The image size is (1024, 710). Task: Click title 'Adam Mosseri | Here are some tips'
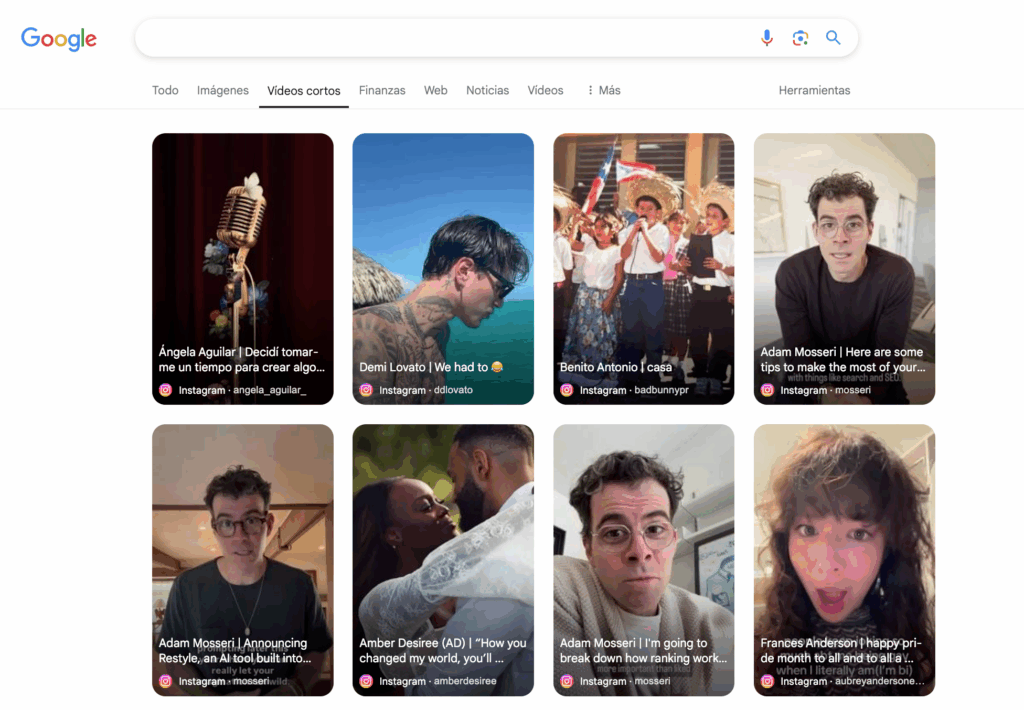tap(843, 359)
